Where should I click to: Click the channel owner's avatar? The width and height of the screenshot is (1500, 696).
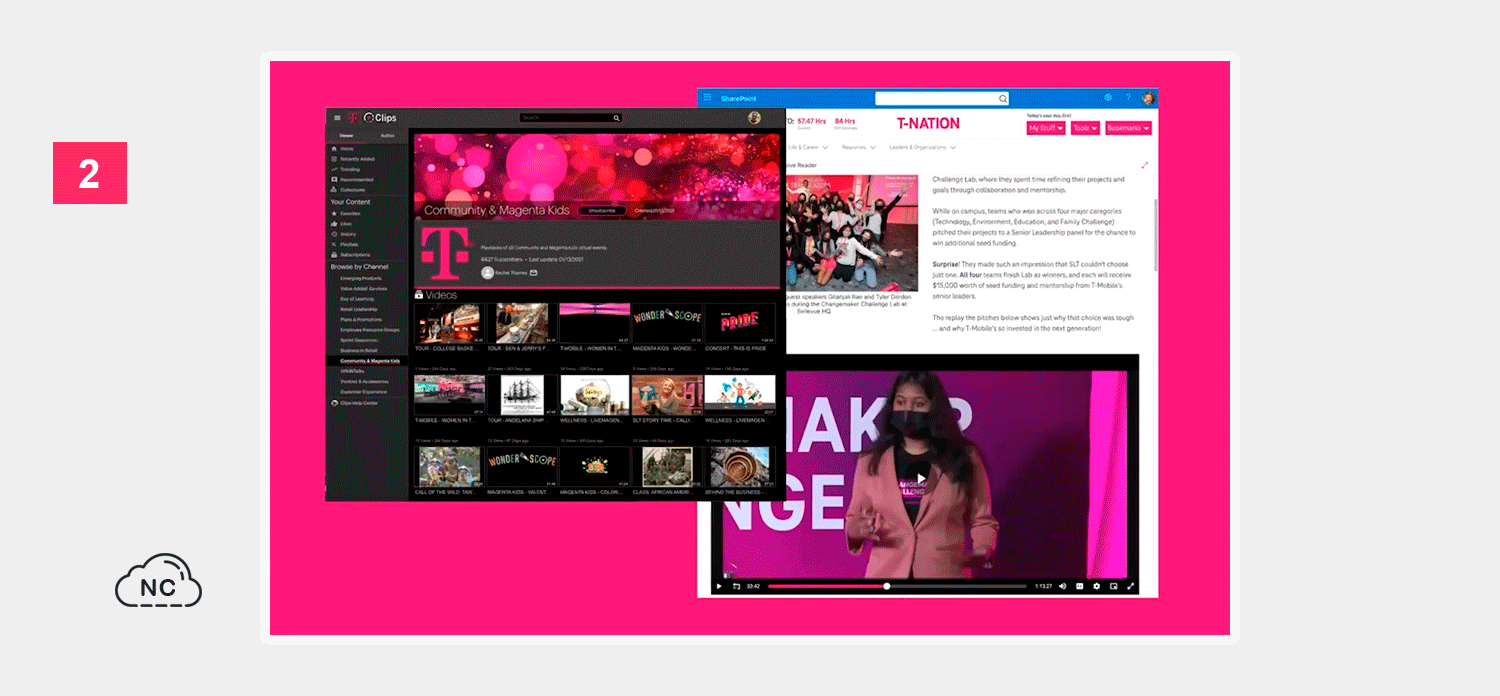point(487,272)
